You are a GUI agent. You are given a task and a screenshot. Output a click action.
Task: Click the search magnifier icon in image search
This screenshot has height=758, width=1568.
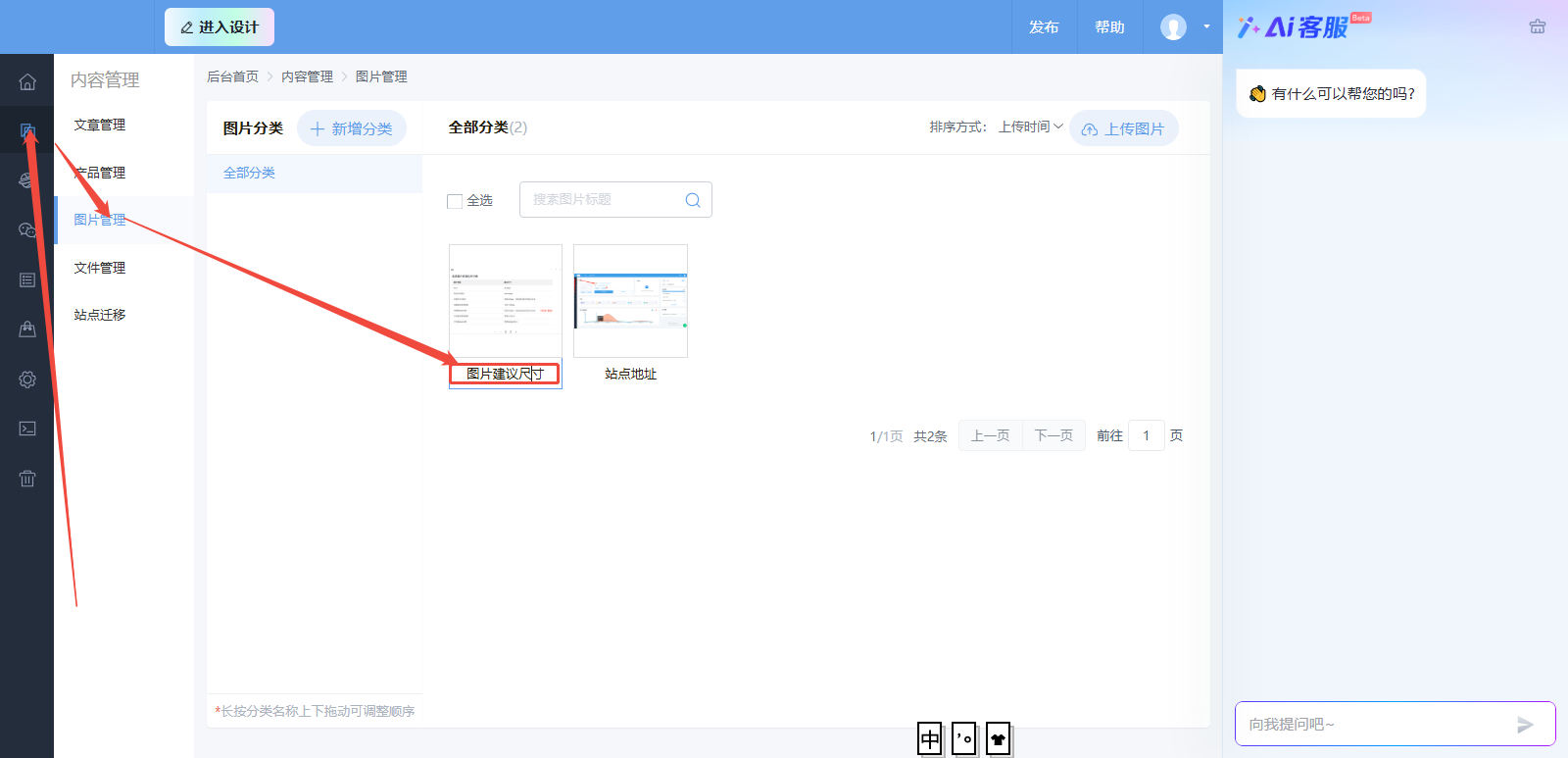tap(693, 200)
